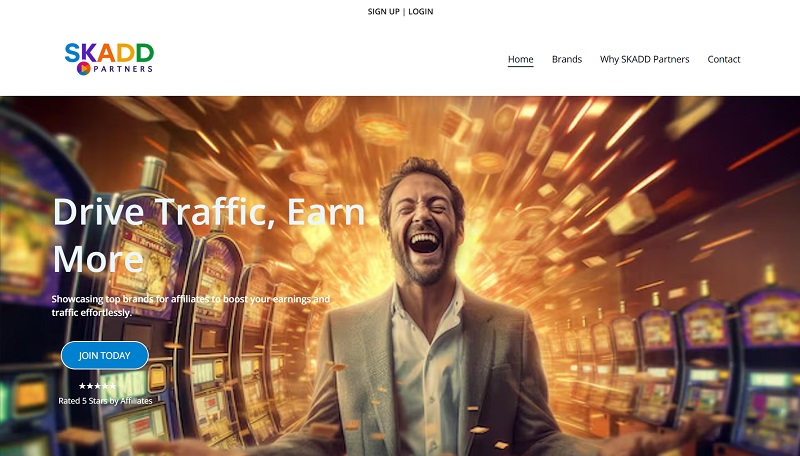
Task: Click the Showcasing top brands description text
Action: tap(191, 306)
